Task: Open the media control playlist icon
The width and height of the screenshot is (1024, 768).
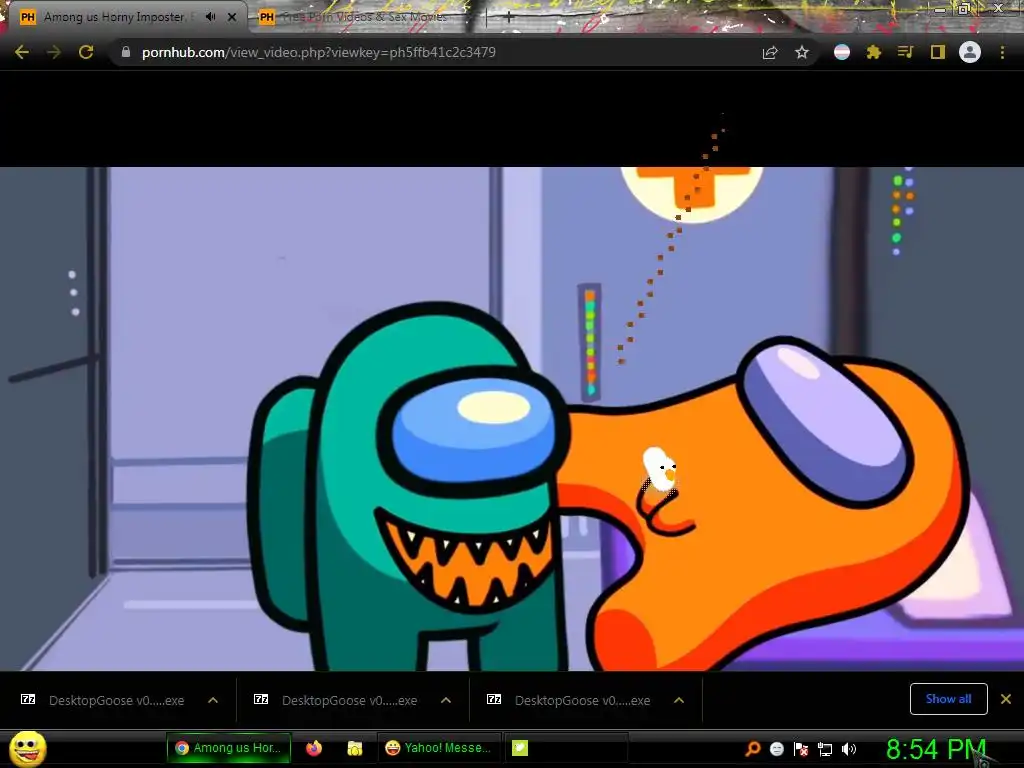Action: click(905, 52)
